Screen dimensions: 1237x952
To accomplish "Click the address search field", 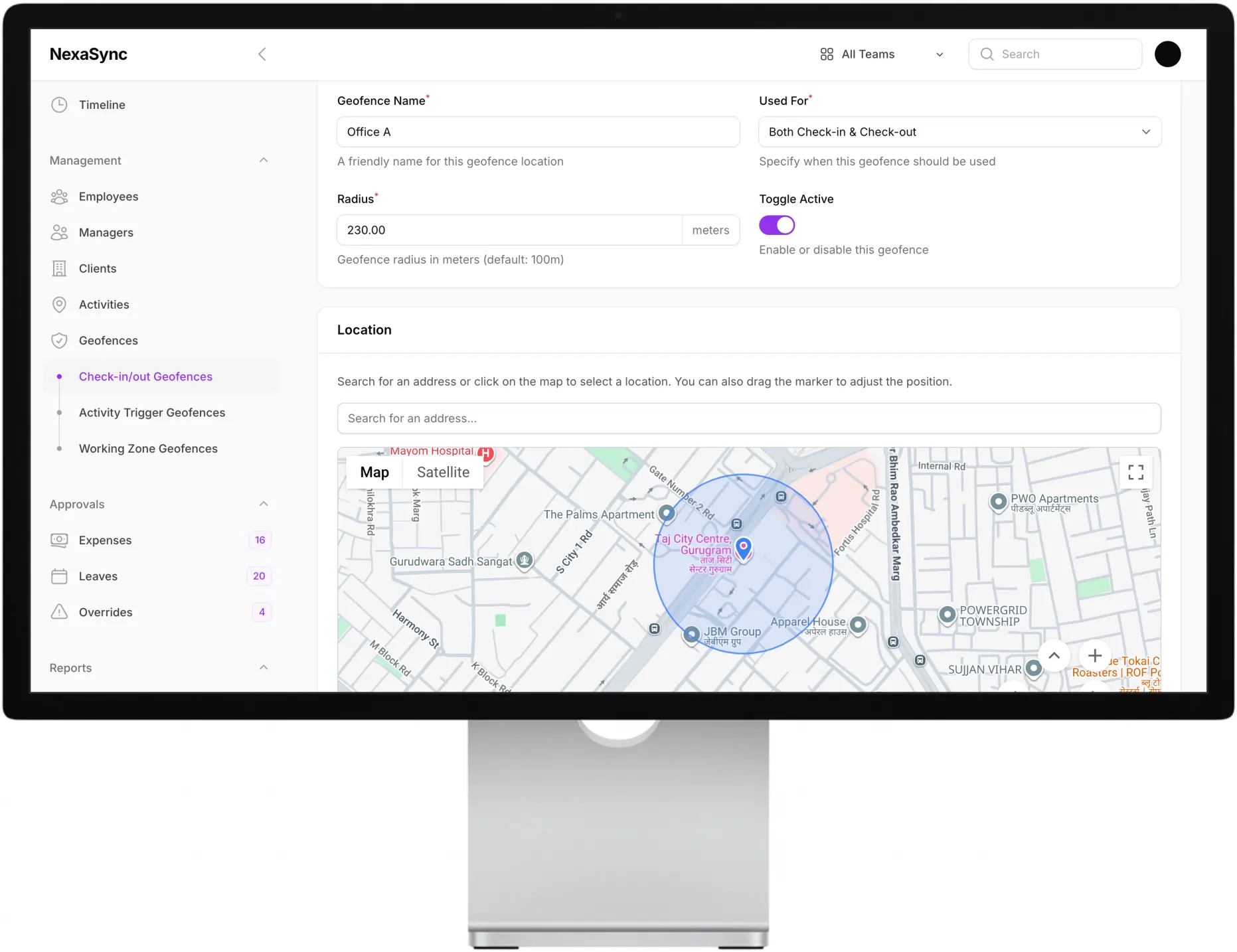I will (x=748, y=418).
